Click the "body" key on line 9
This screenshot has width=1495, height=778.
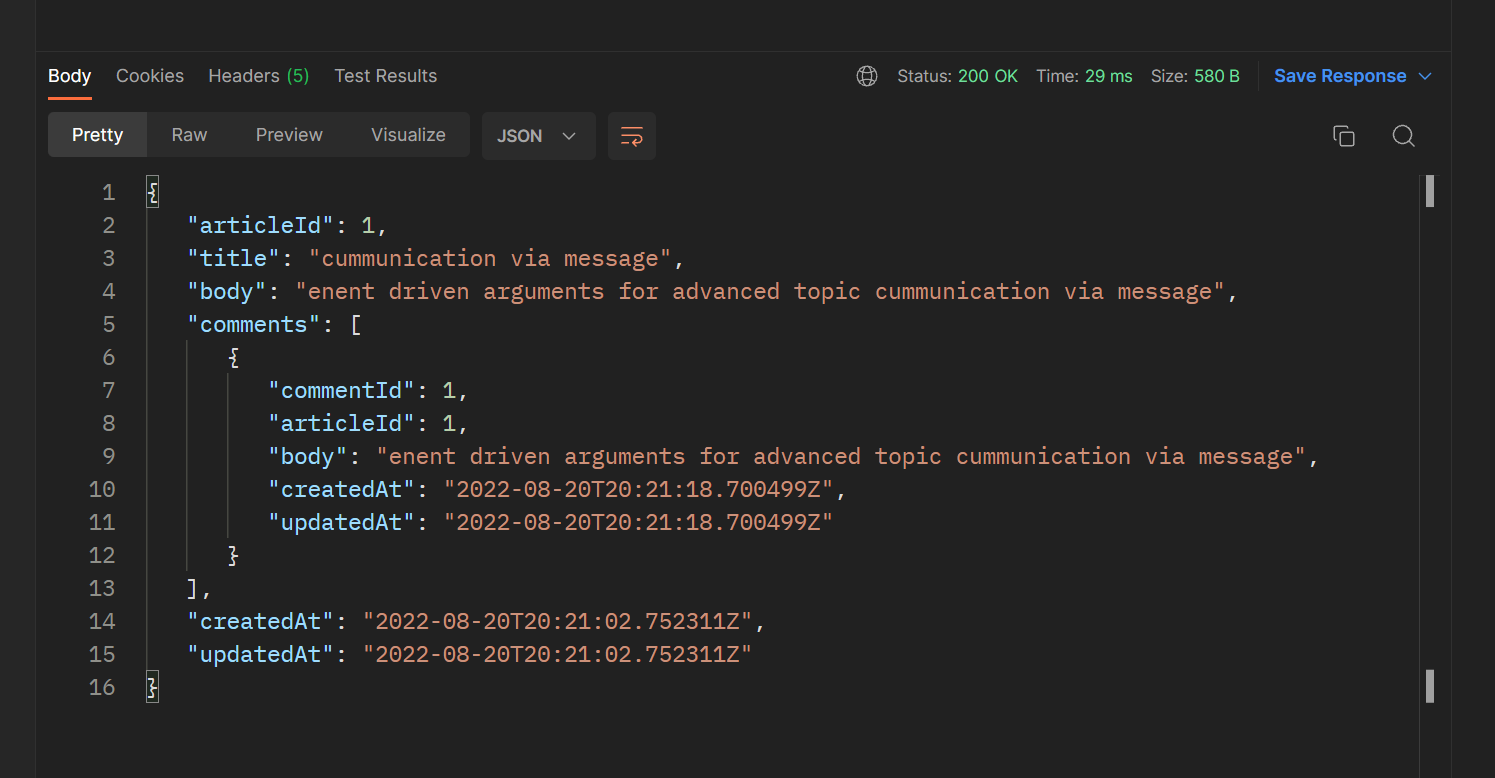click(x=308, y=456)
